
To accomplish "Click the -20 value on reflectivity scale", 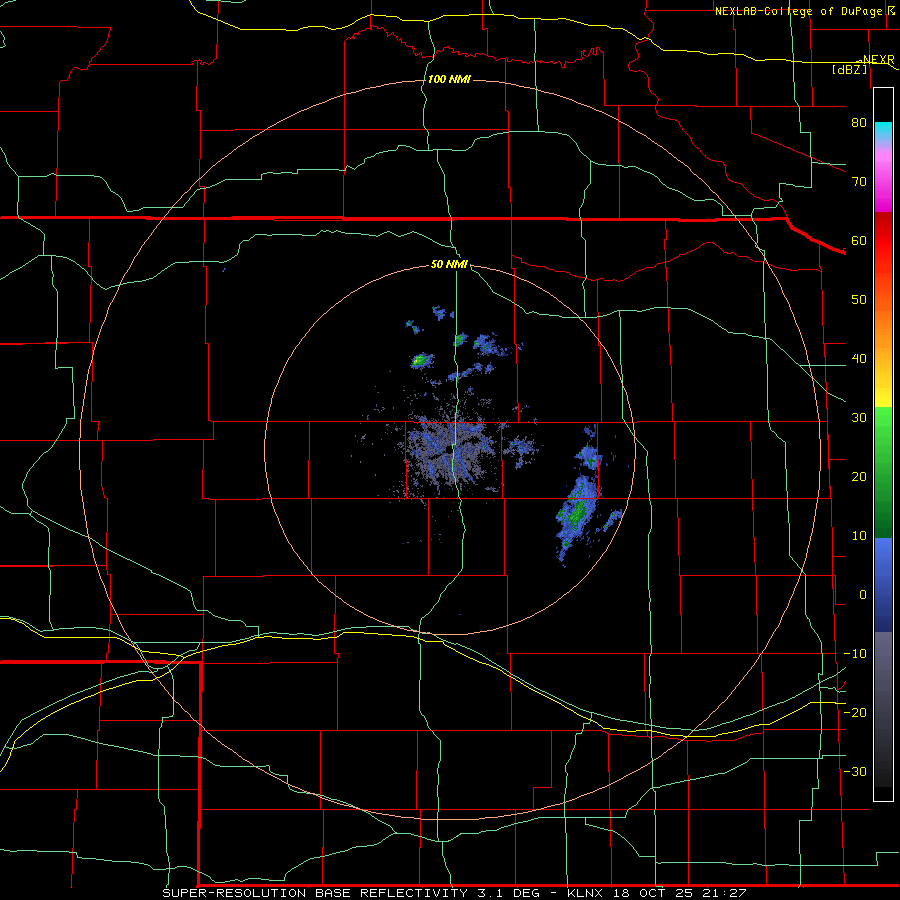I will pos(855,712).
